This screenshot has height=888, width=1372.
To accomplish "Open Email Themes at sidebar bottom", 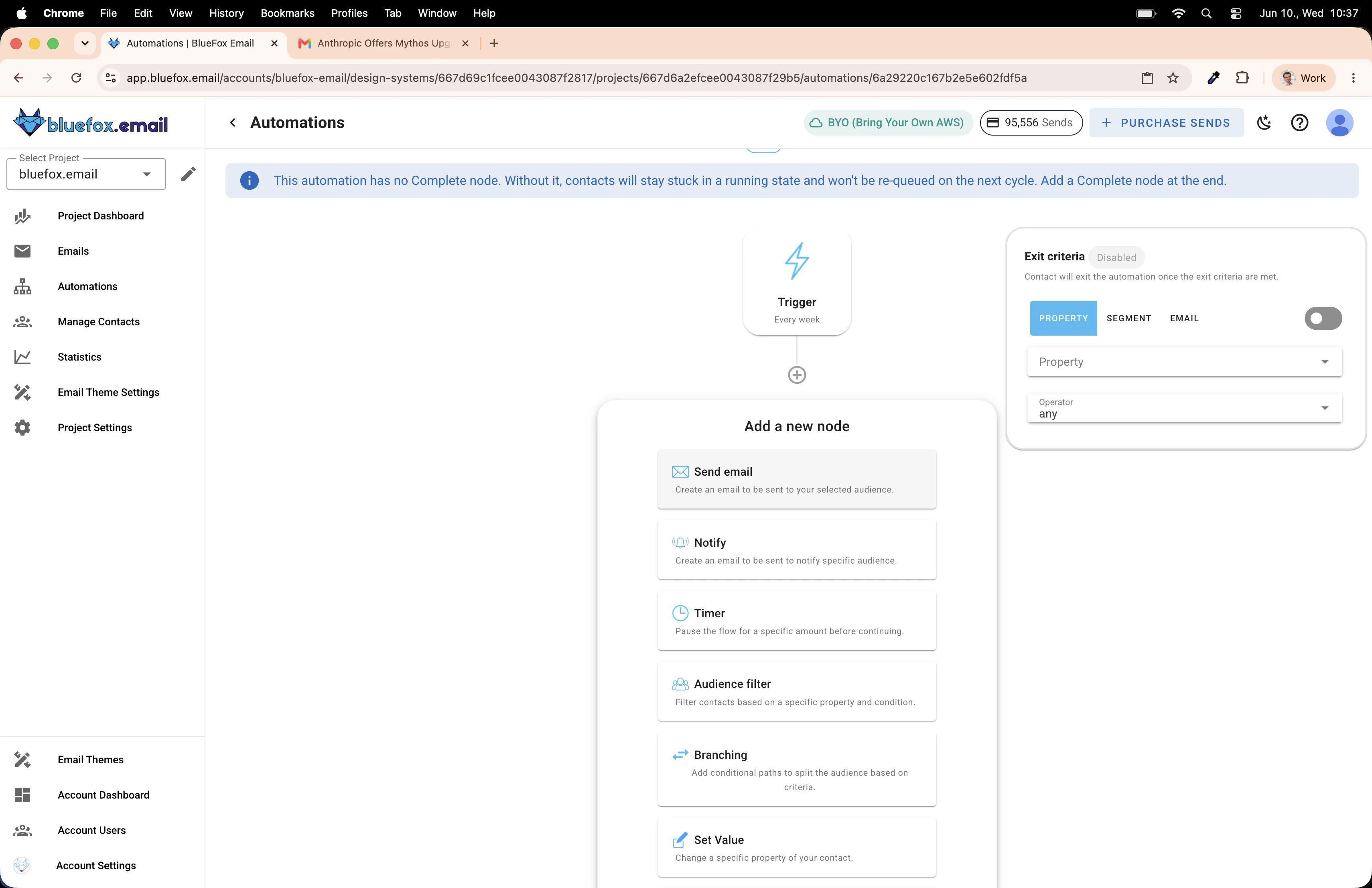I will click(x=91, y=760).
